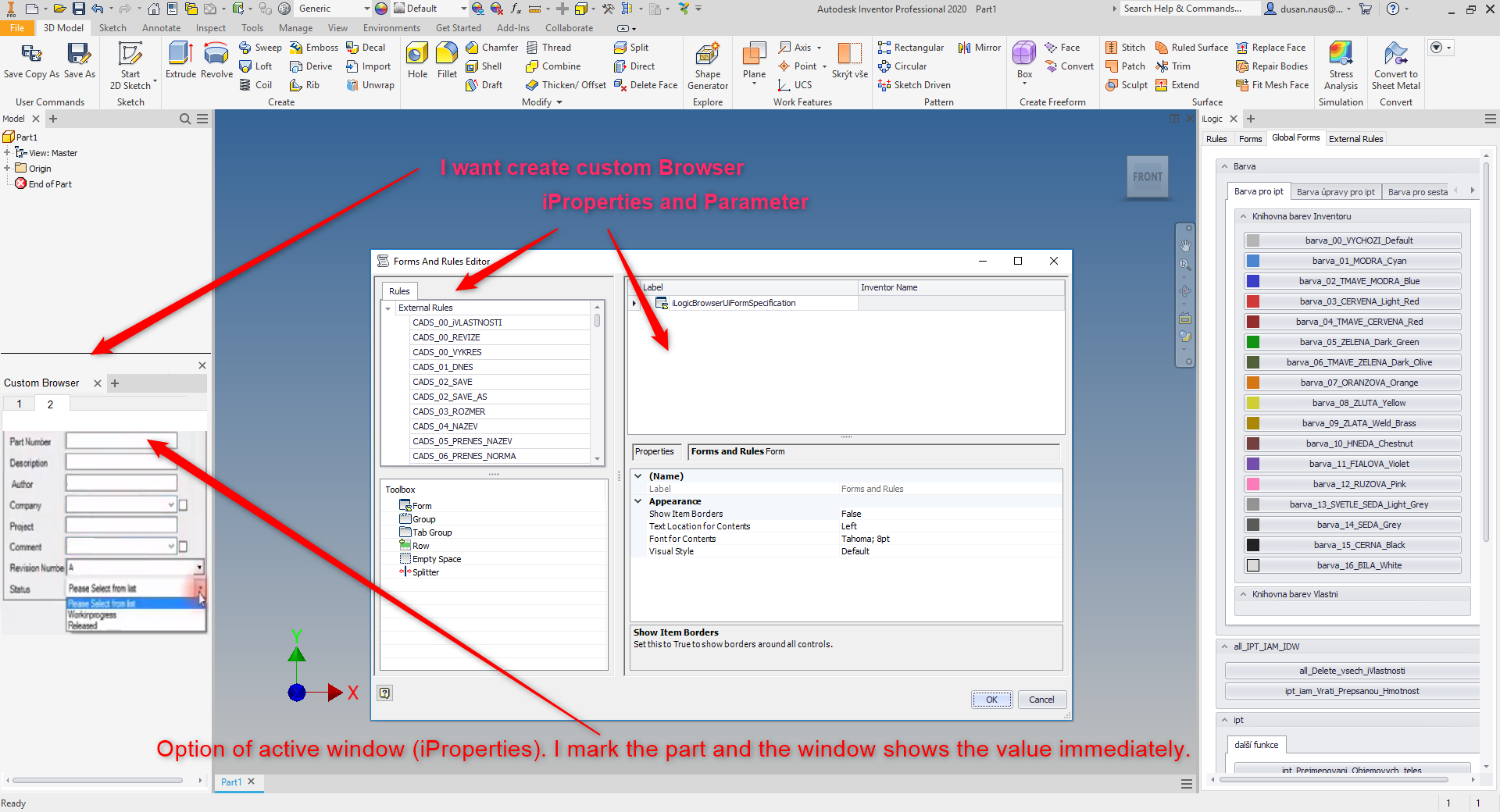Launch Stress Analysis simulation
Screen dimensions: 1500x812
(1341, 66)
